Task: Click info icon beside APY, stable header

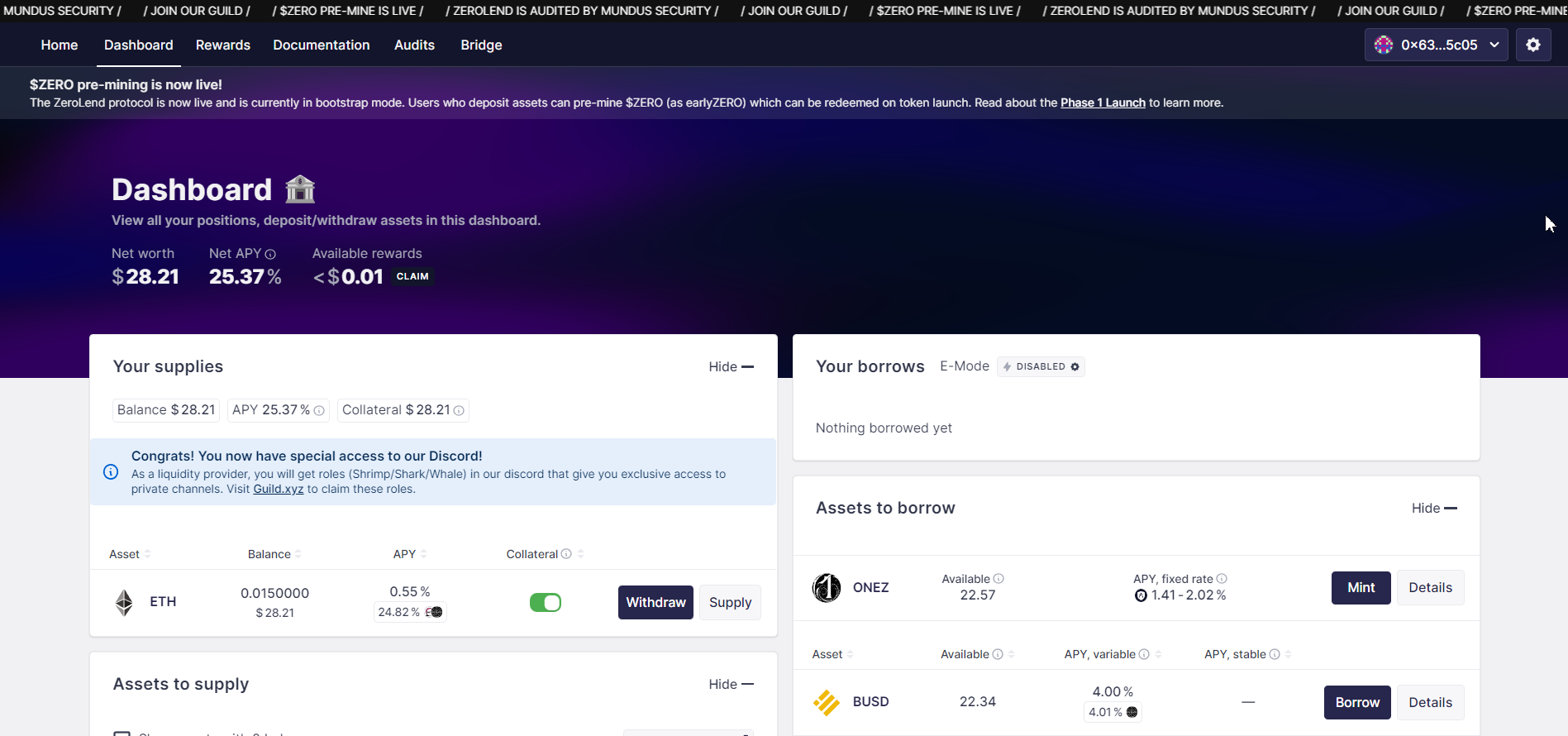Action: 1275,654
